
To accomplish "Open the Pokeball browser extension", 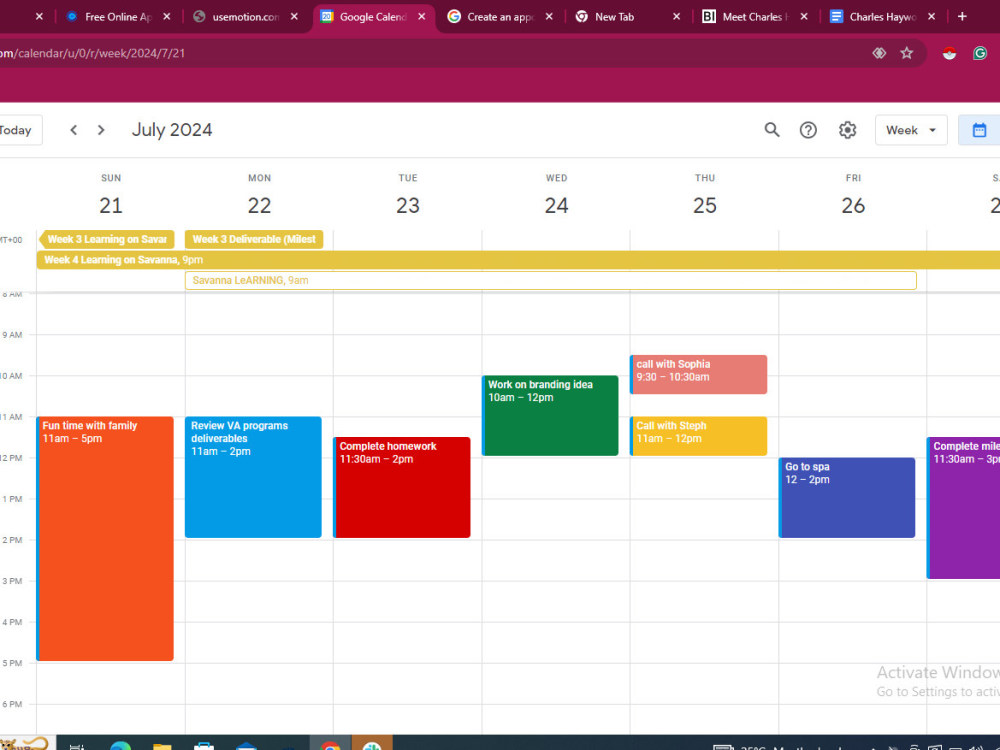I will [949, 54].
